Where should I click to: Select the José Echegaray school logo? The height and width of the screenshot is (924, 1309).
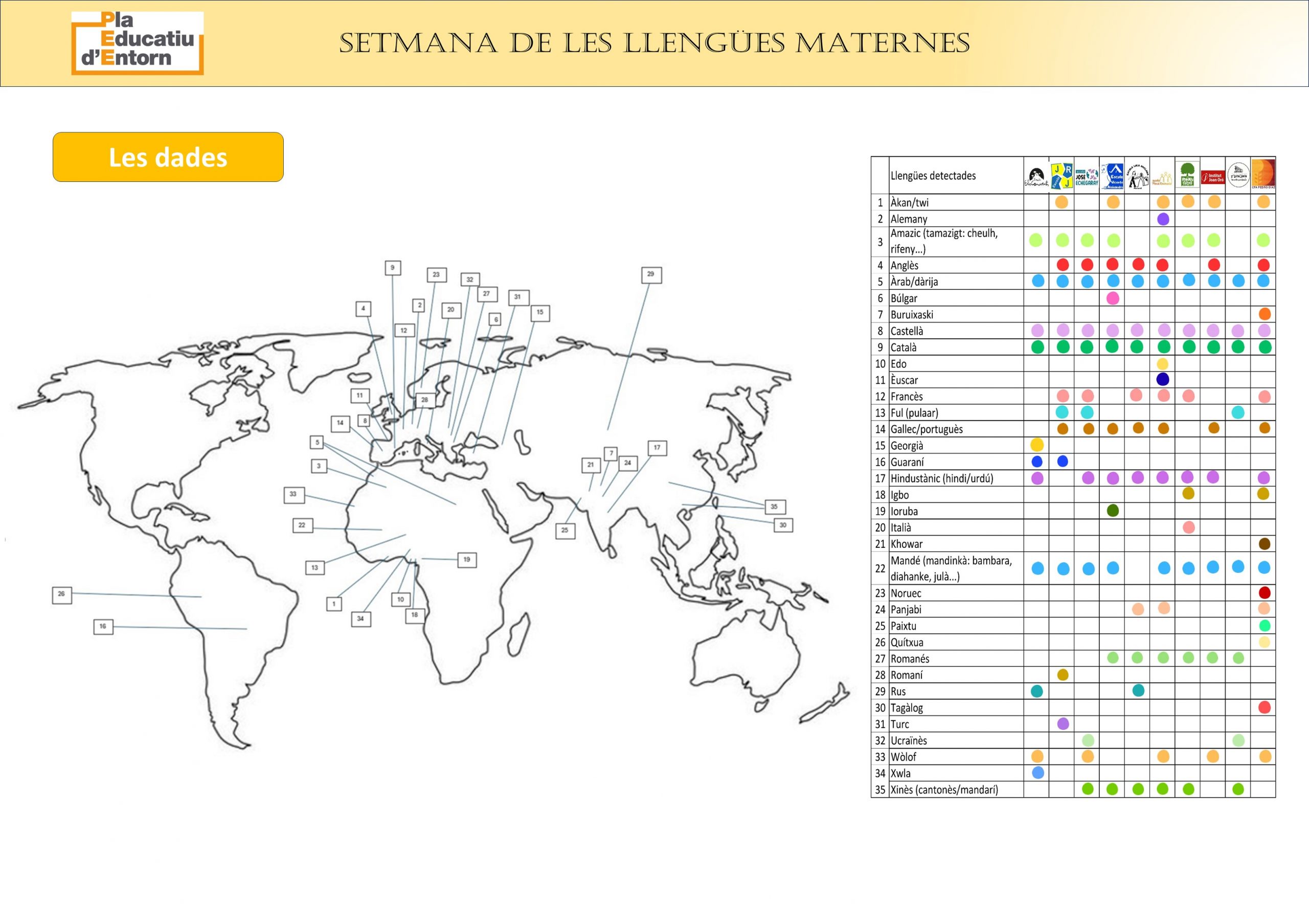pos(1087,178)
